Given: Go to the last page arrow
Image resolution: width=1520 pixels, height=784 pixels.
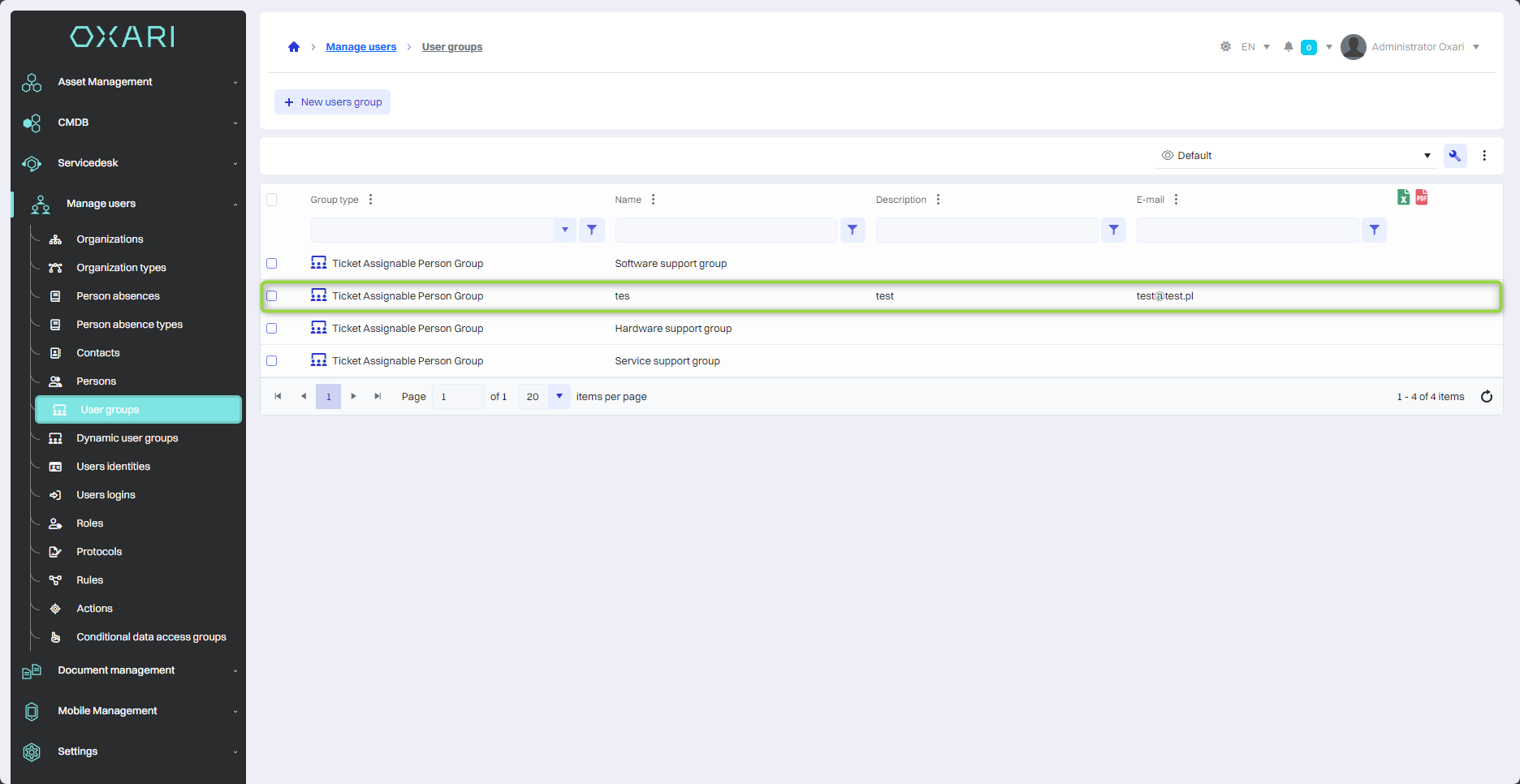Looking at the screenshot, I should pos(378,397).
